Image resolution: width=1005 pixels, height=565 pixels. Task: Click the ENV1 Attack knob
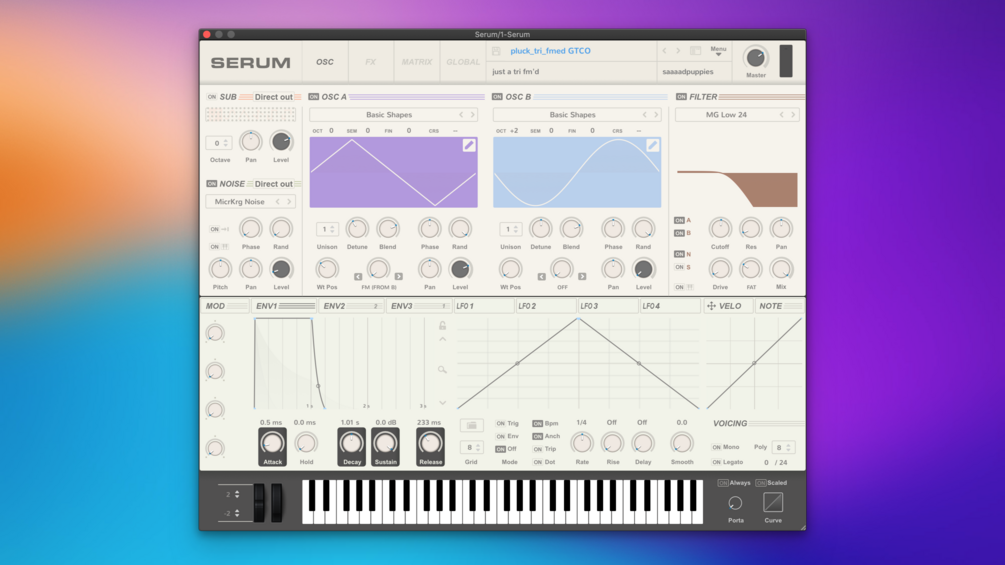point(272,443)
